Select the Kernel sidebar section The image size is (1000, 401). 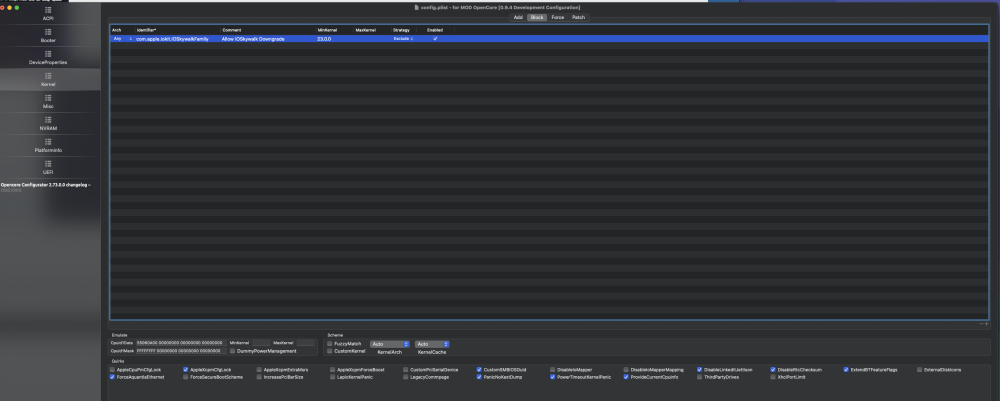(x=48, y=80)
